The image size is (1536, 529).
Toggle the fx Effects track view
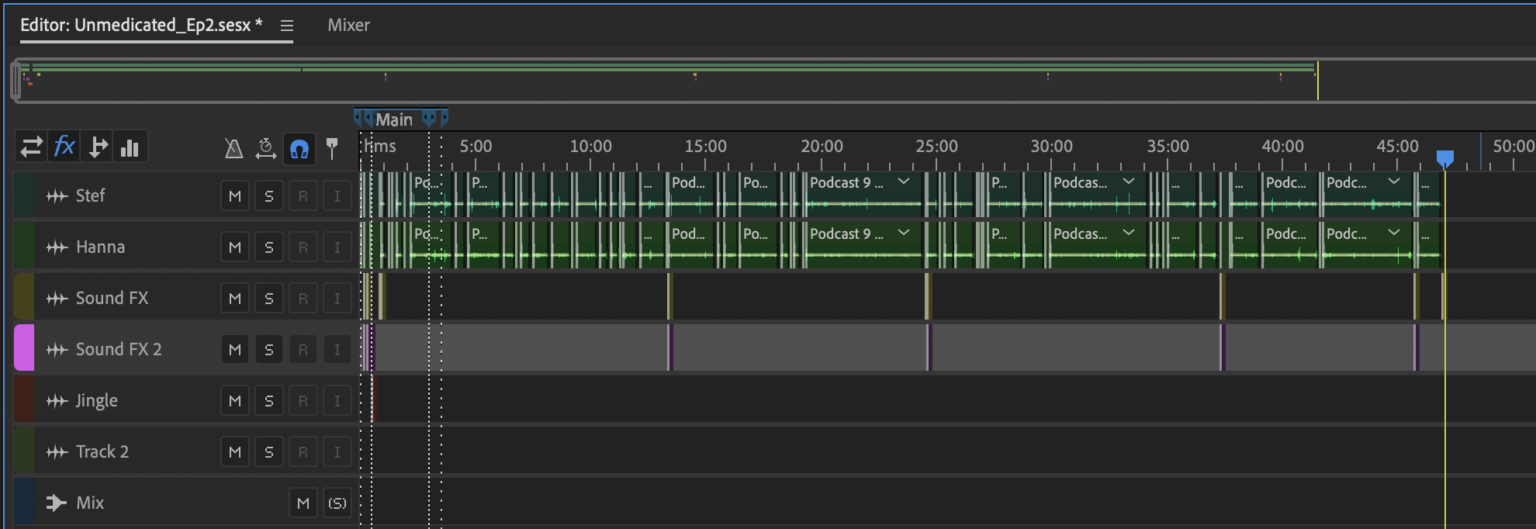[64, 148]
